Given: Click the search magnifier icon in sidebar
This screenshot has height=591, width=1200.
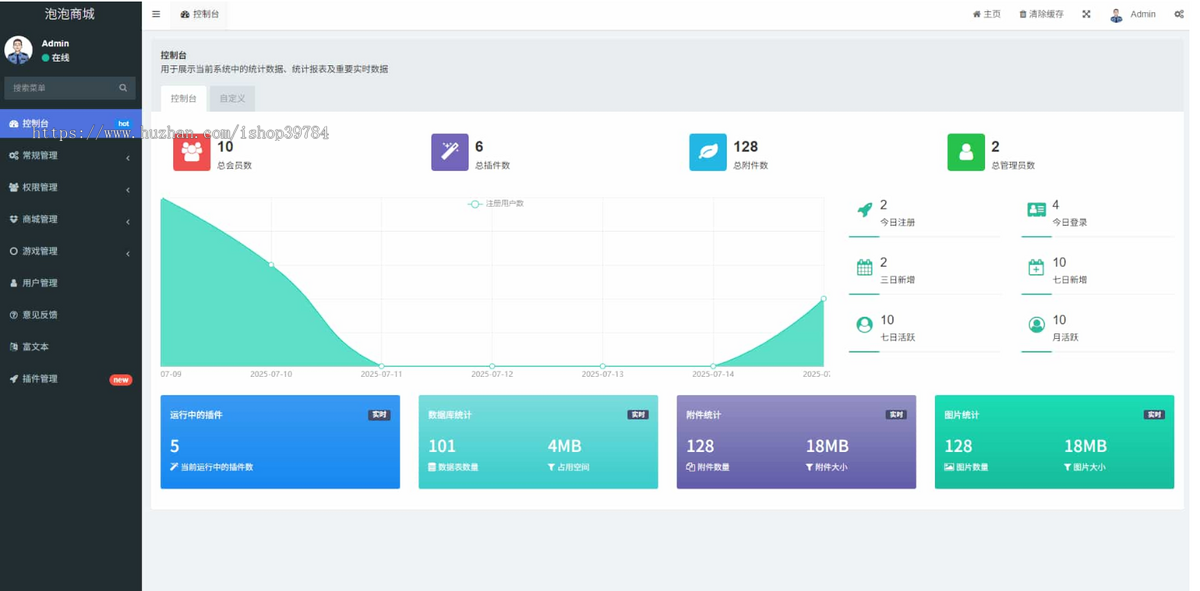Looking at the screenshot, I should pyautogui.click(x=123, y=88).
